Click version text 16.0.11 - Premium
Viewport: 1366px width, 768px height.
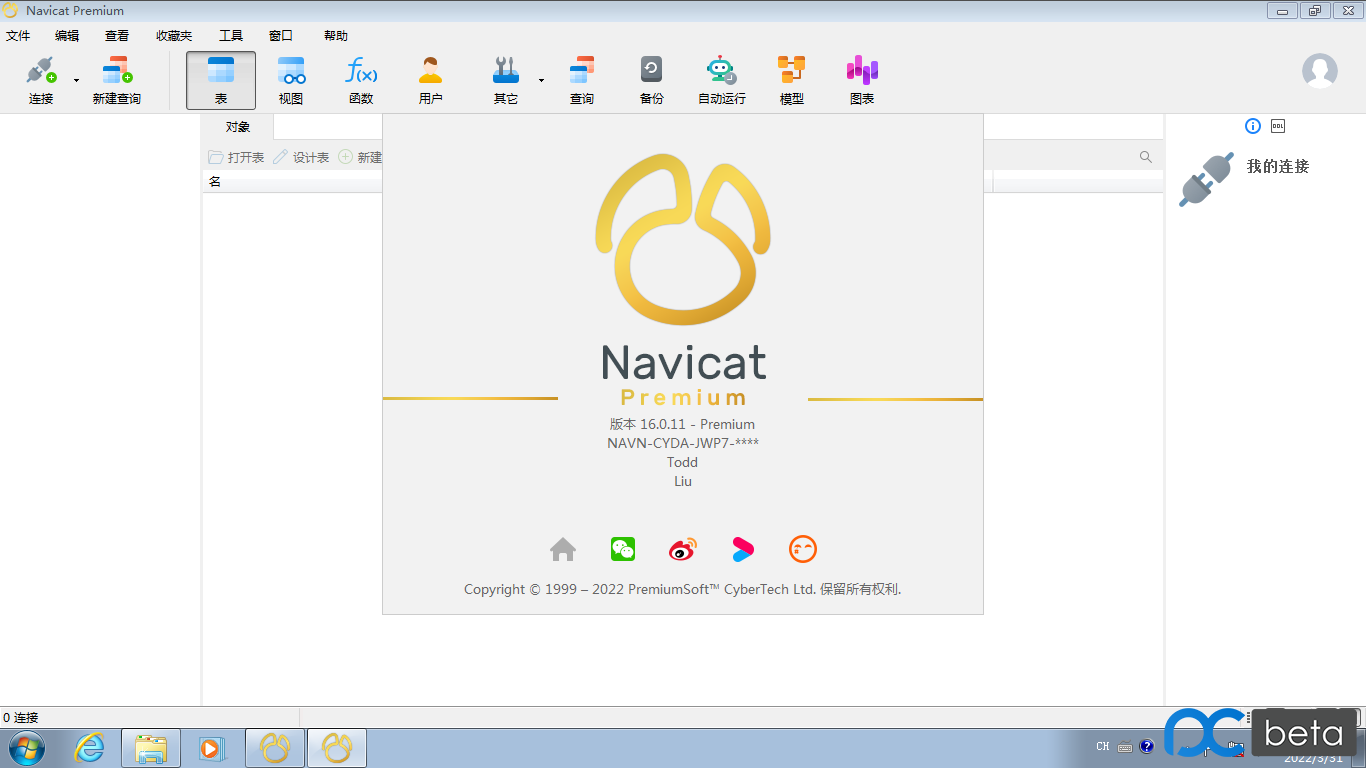pyautogui.click(x=682, y=424)
